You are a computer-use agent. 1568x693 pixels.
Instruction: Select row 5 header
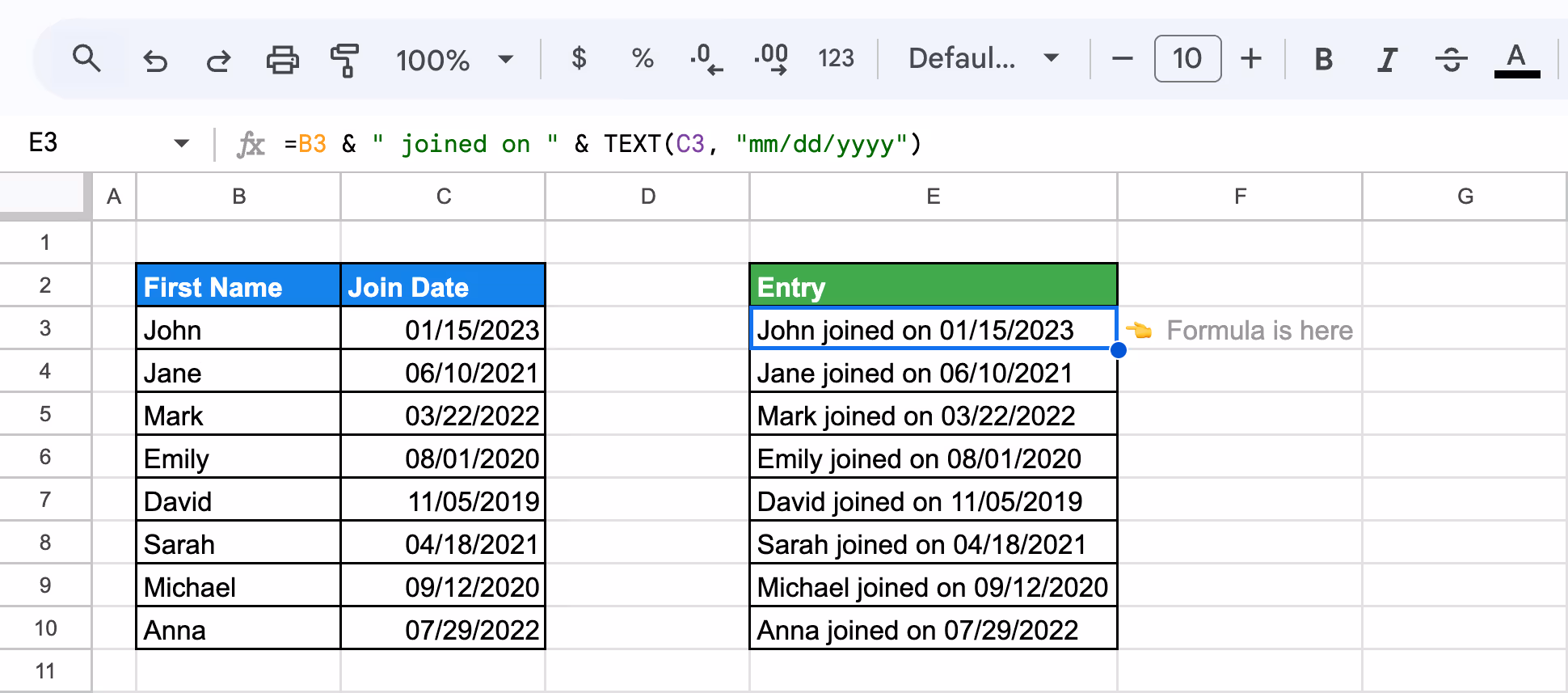(x=45, y=414)
